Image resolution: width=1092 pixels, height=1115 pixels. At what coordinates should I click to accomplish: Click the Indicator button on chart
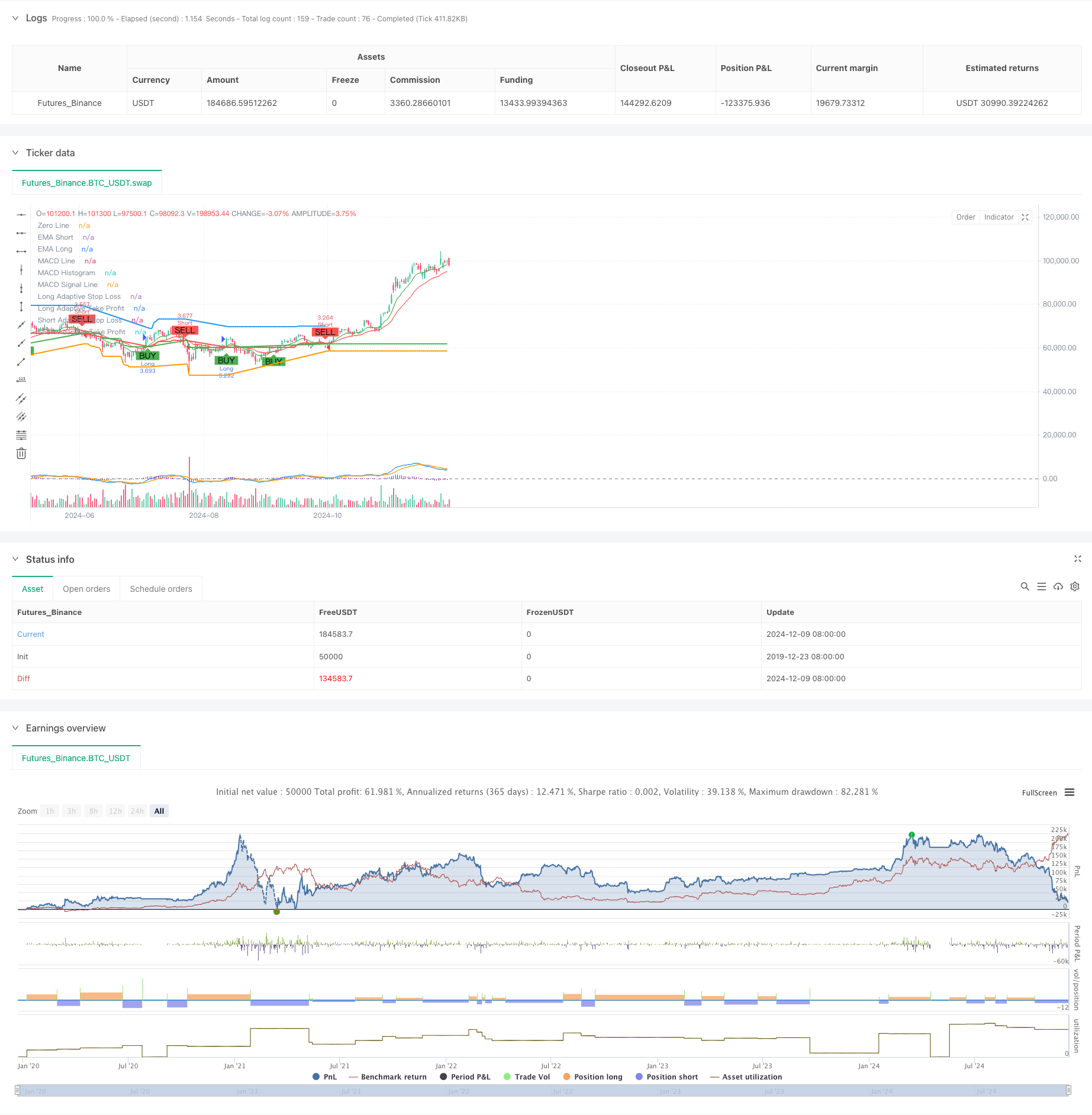click(x=999, y=217)
